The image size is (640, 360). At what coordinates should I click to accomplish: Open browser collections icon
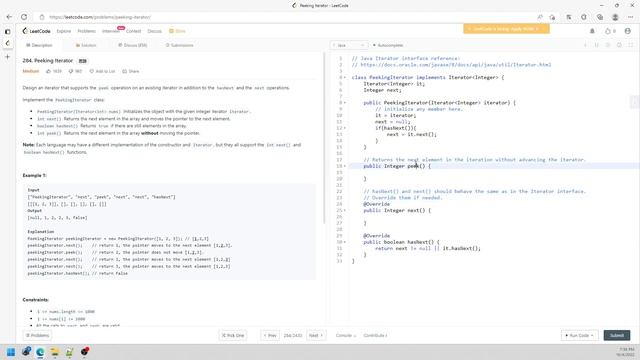(x=600, y=17)
